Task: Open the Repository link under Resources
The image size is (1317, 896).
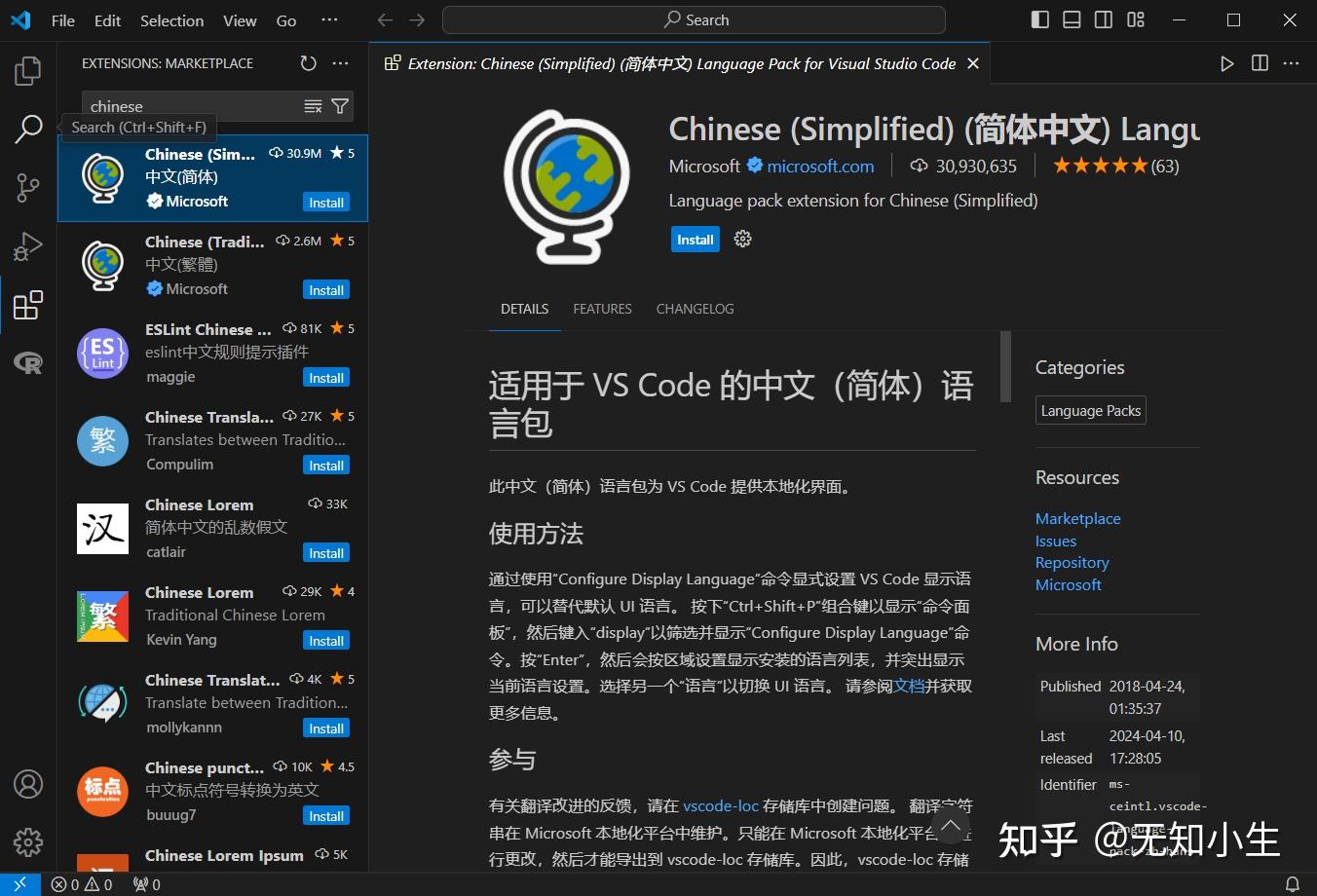Action: pos(1072,562)
